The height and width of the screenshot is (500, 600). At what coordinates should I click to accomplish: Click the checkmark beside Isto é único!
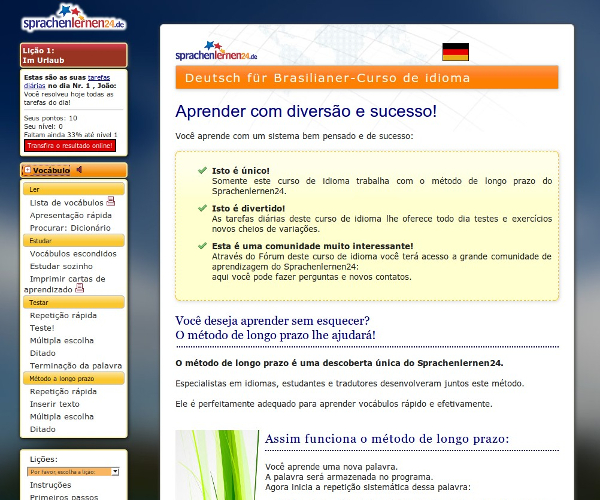click(202, 170)
